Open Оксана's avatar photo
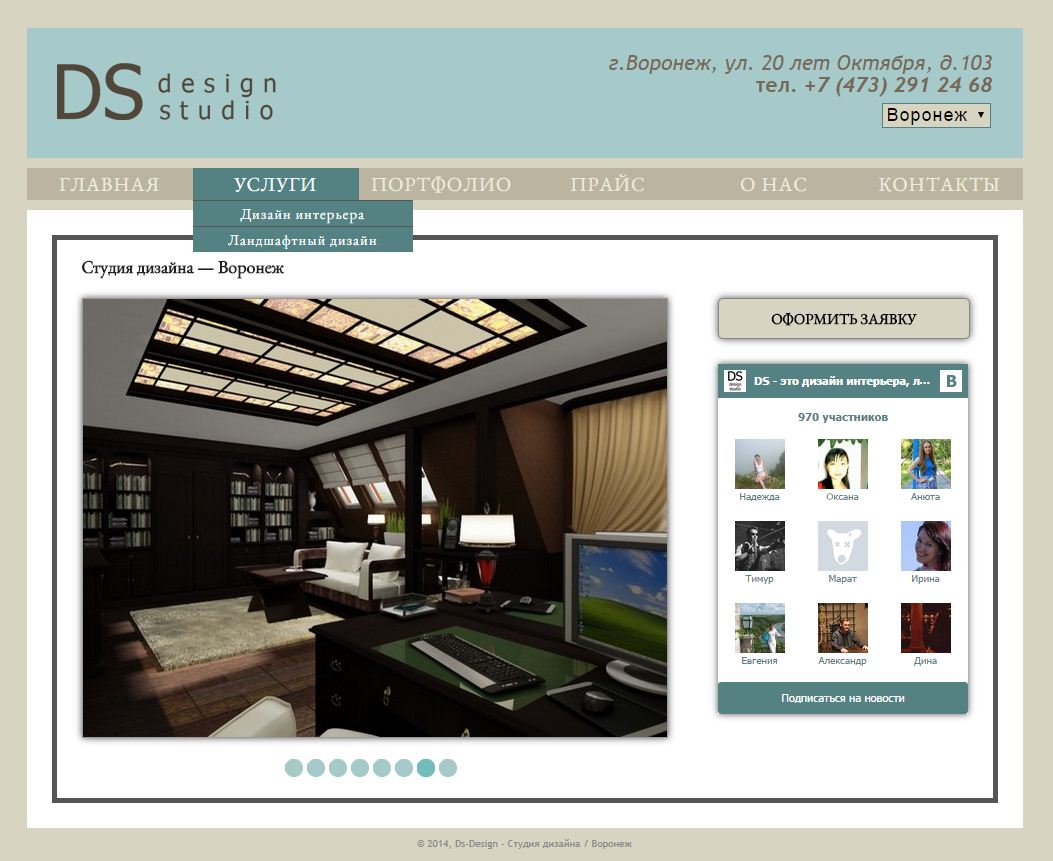This screenshot has height=861, width=1053. click(842, 463)
